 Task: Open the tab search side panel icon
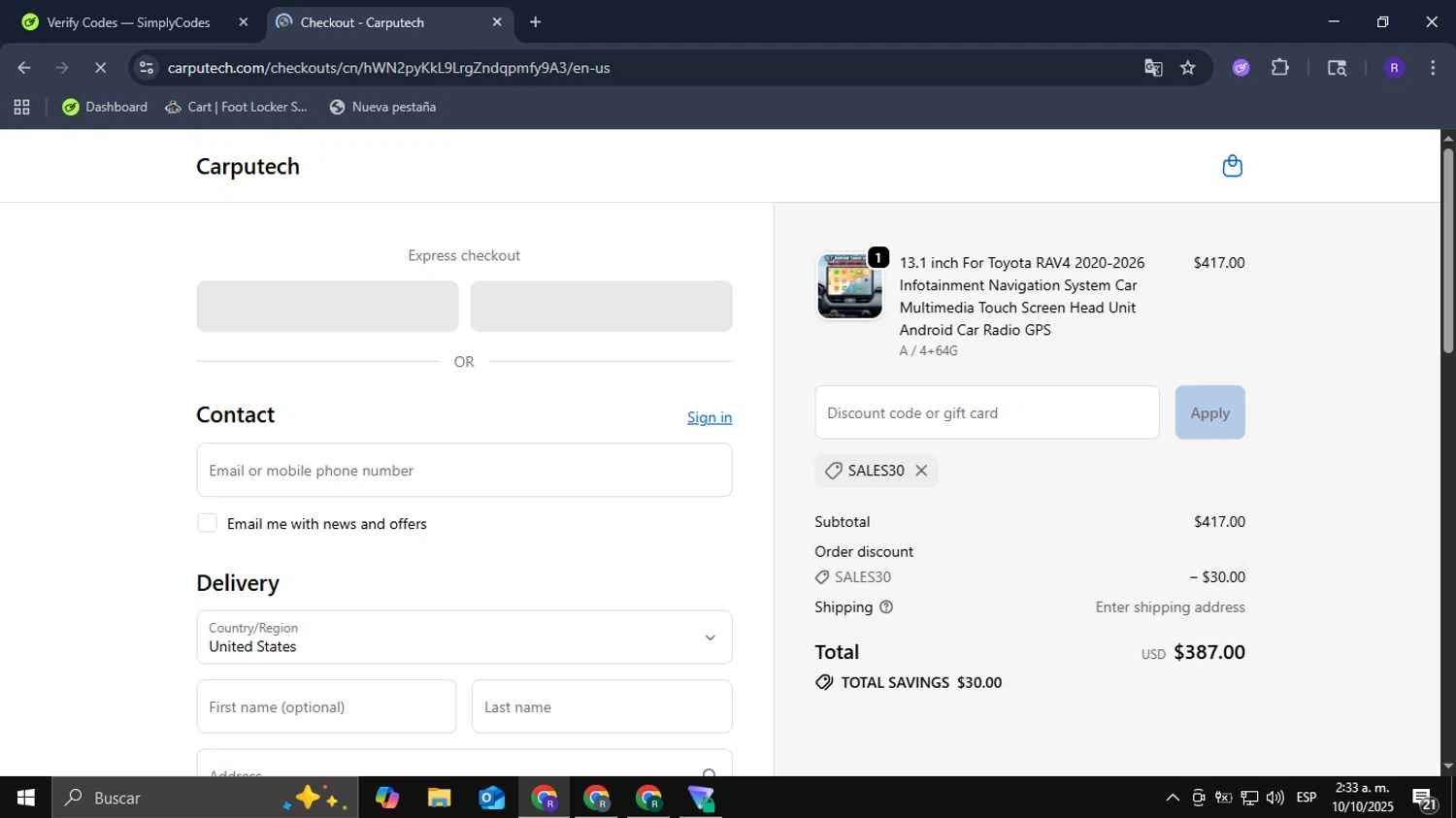(1337, 68)
